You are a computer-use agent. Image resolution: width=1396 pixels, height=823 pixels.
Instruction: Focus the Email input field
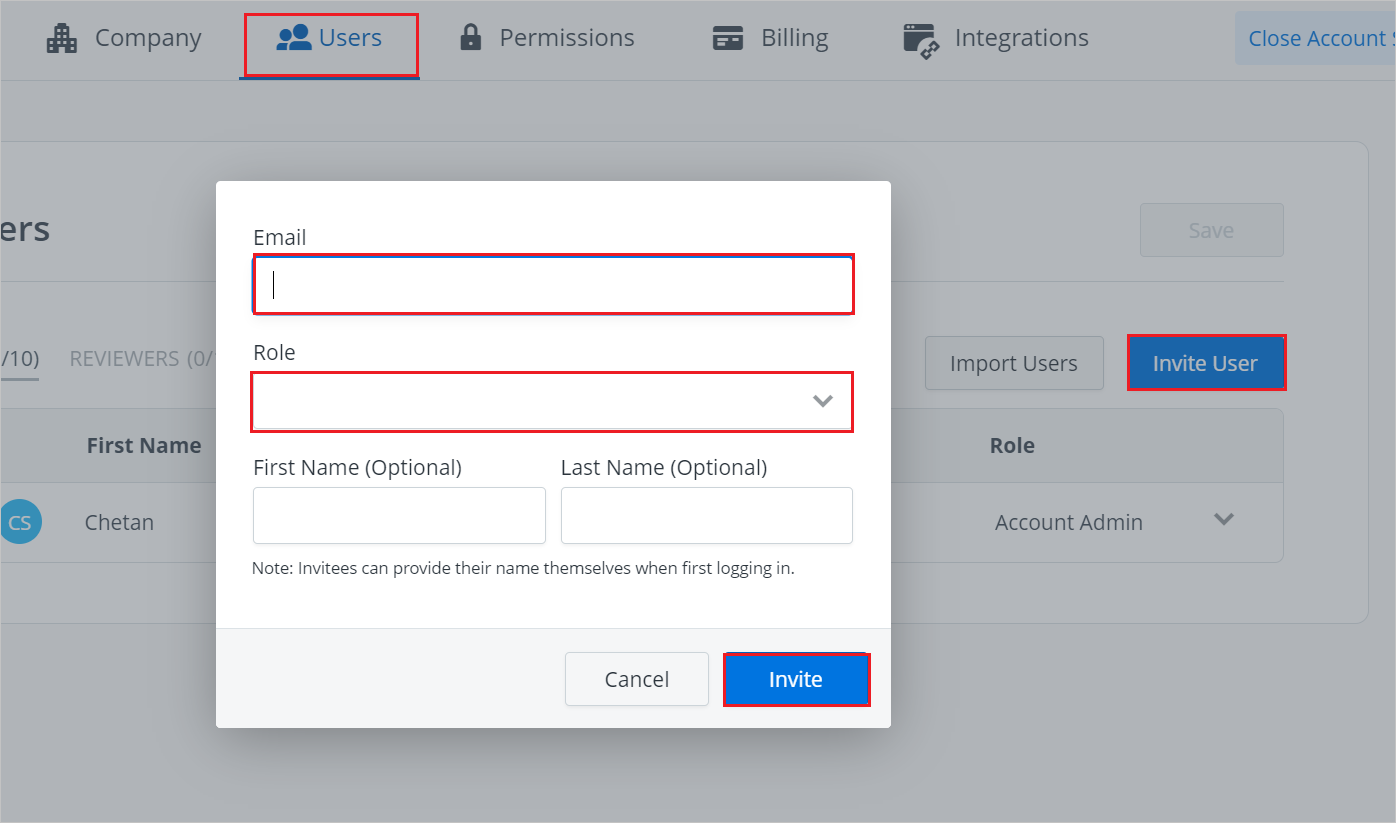pyautogui.click(x=552, y=286)
